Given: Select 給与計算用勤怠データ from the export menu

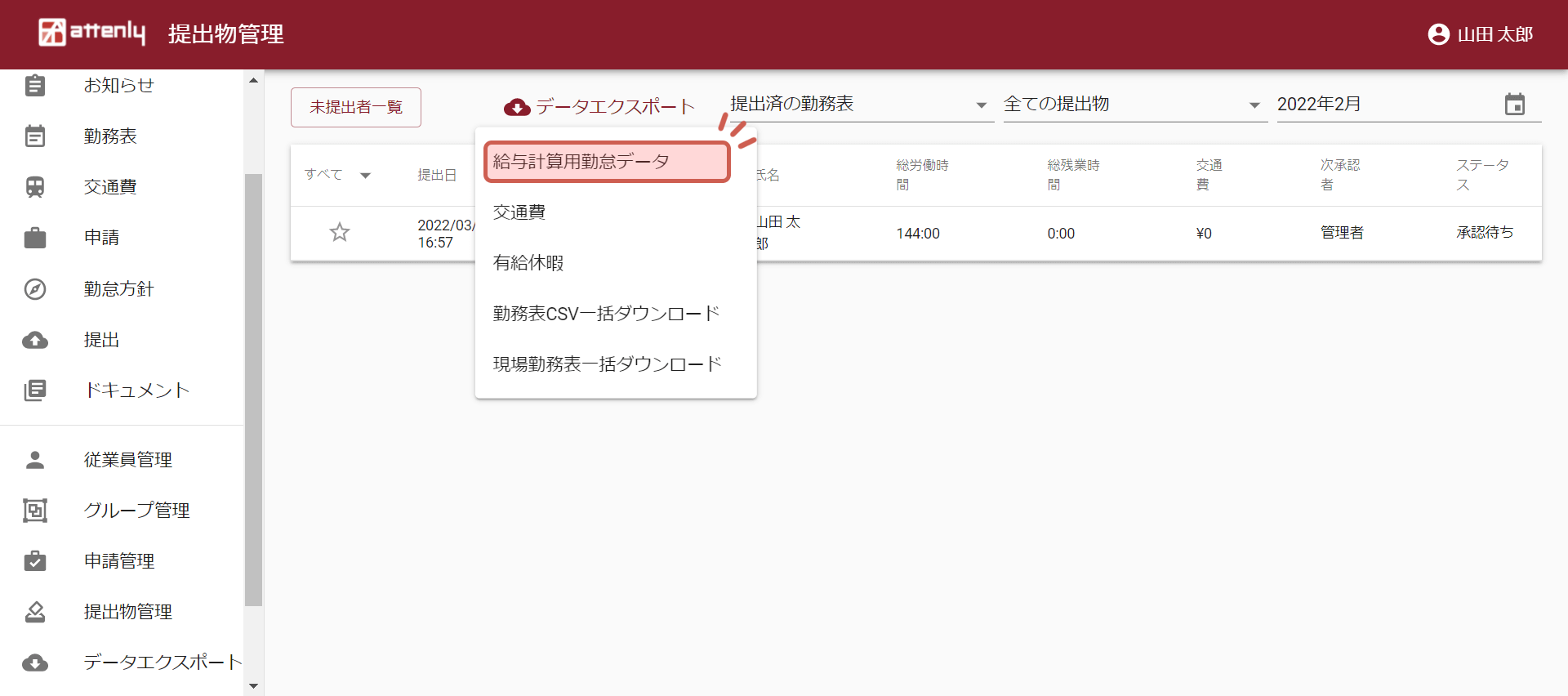Looking at the screenshot, I should pos(606,162).
